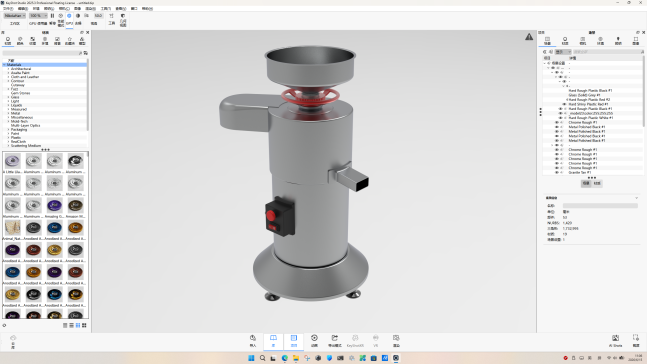647x364 pixels.
Task: Open the Tools icon in ribbon
Action: [111, 16]
